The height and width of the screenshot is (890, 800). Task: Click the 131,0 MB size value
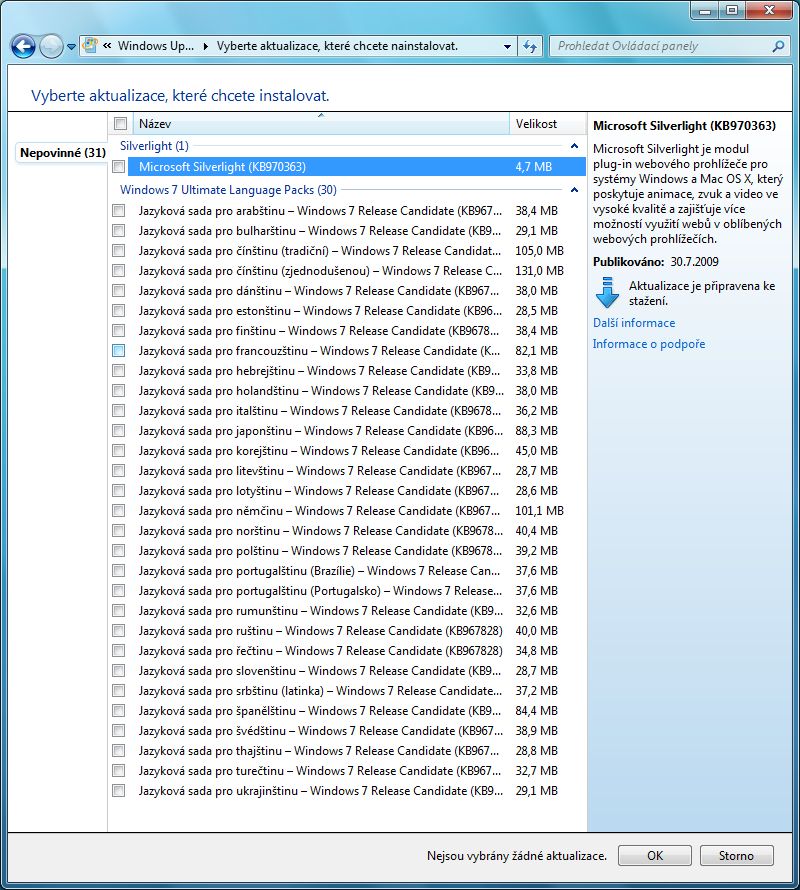pos(539,271)
